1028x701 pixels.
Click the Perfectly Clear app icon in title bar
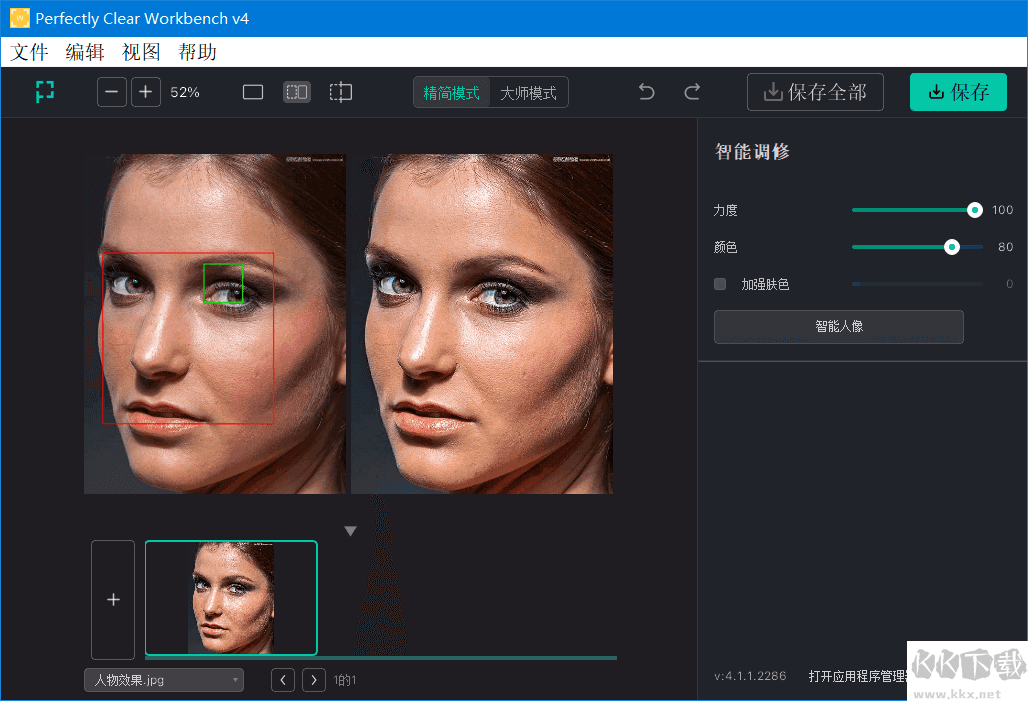[20, 18]
